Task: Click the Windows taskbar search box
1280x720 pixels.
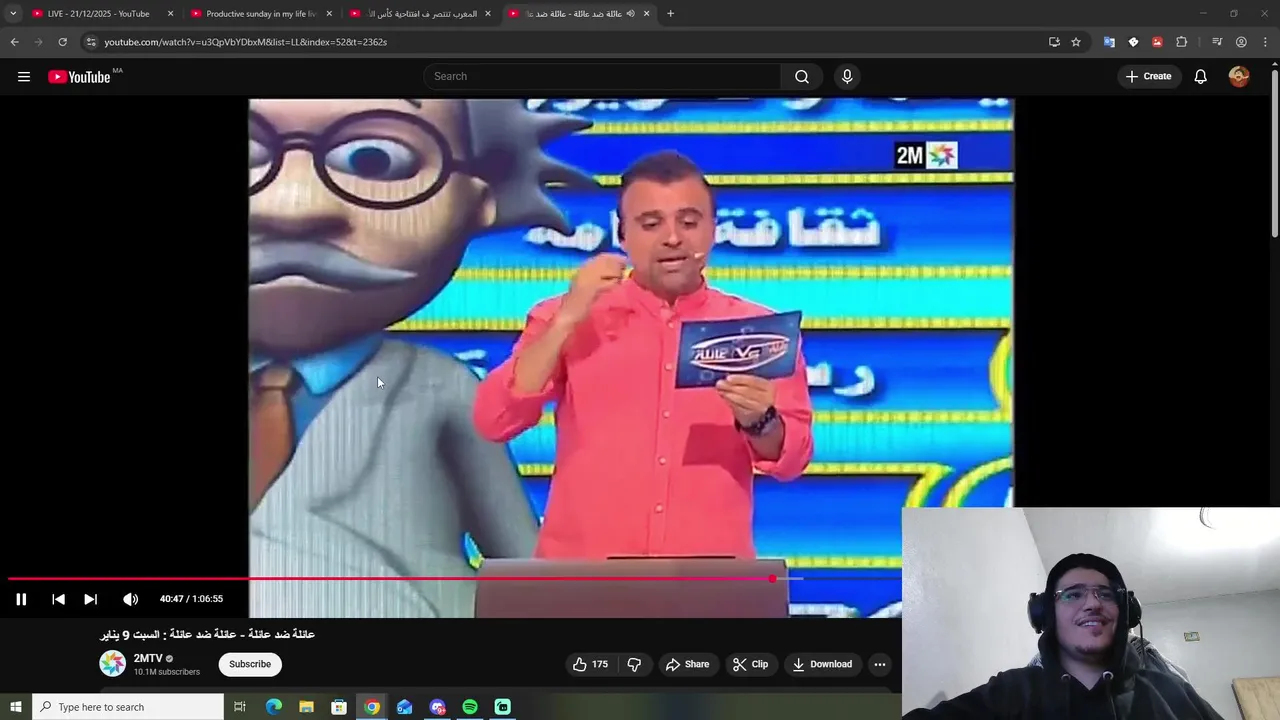Action: click(128, 707)
